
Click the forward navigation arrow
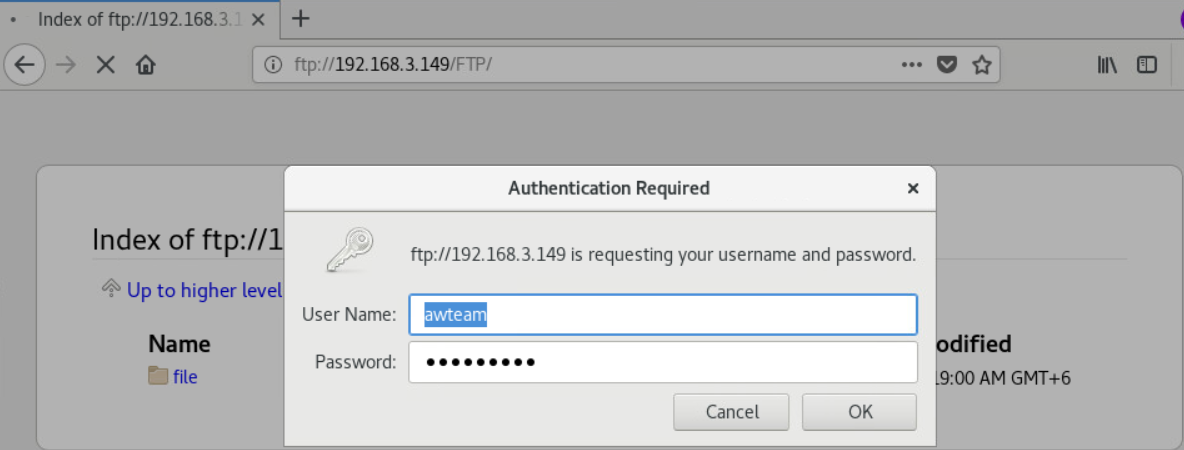click(66, 65)
